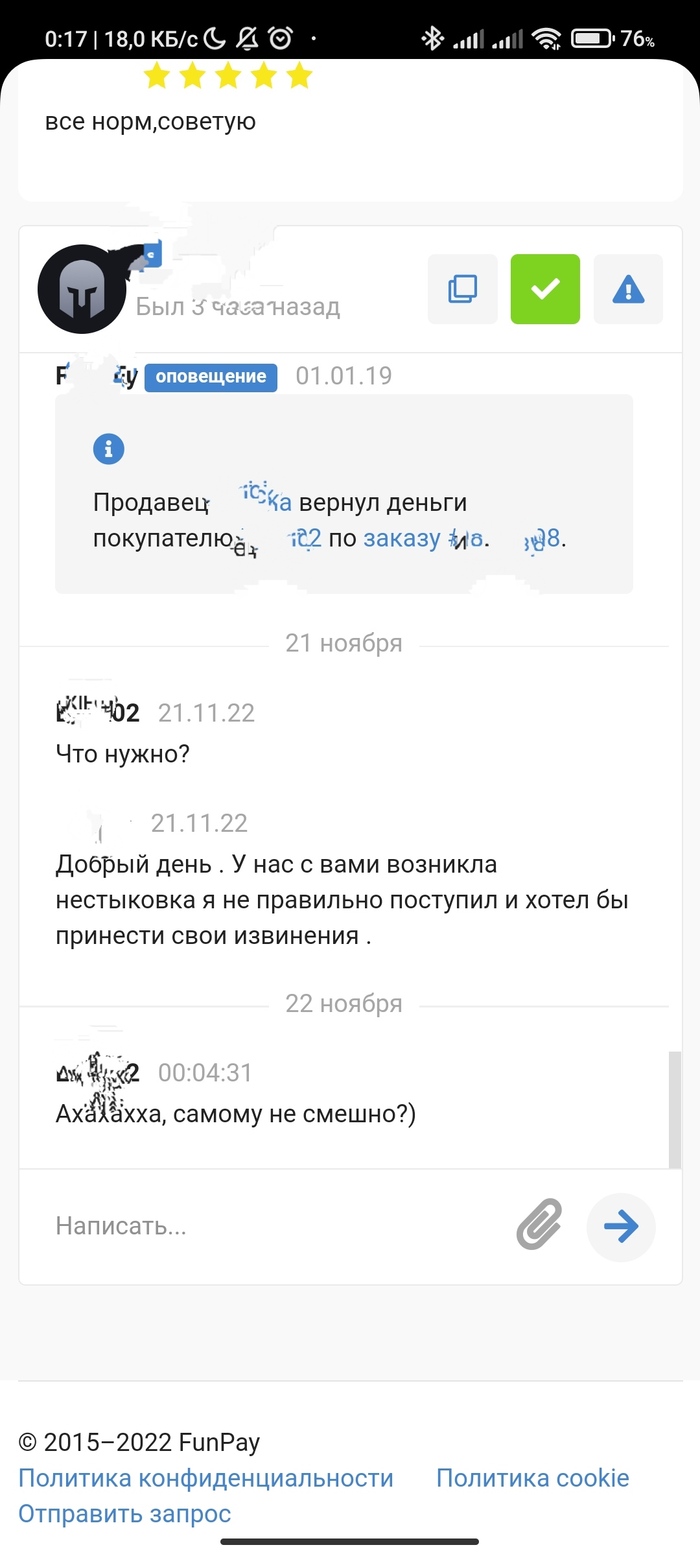Send message with the blue arrow button
The height and width of the screenshot is (1556, 700).
[x=621, y=1225]
